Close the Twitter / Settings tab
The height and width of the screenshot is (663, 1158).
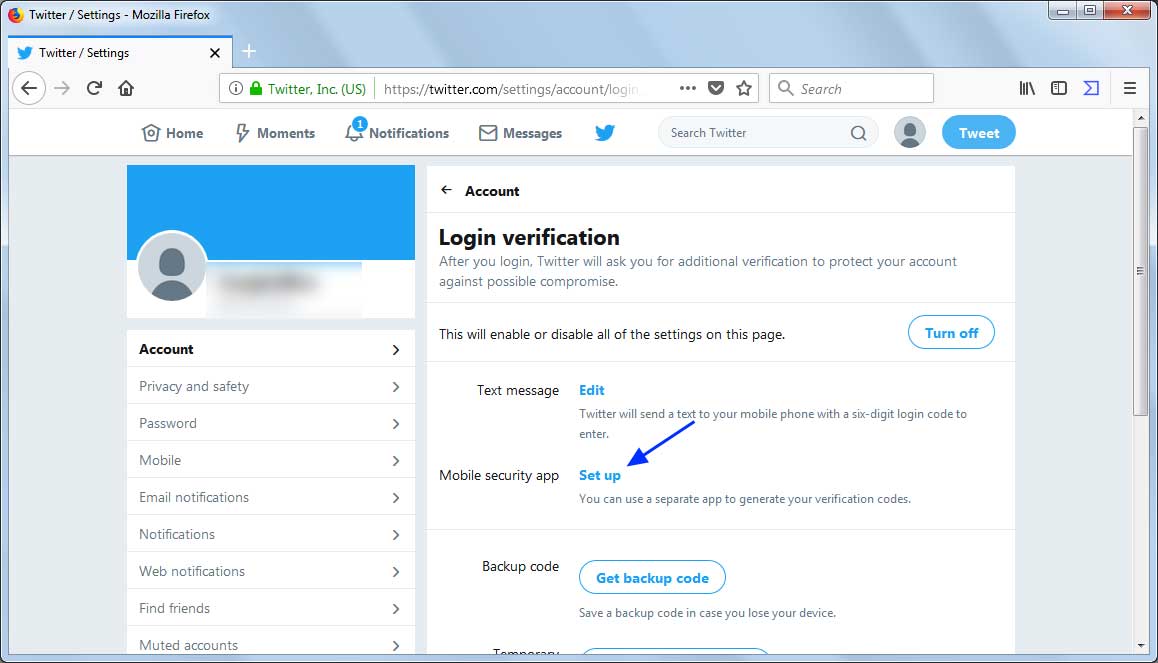[214, 53]
